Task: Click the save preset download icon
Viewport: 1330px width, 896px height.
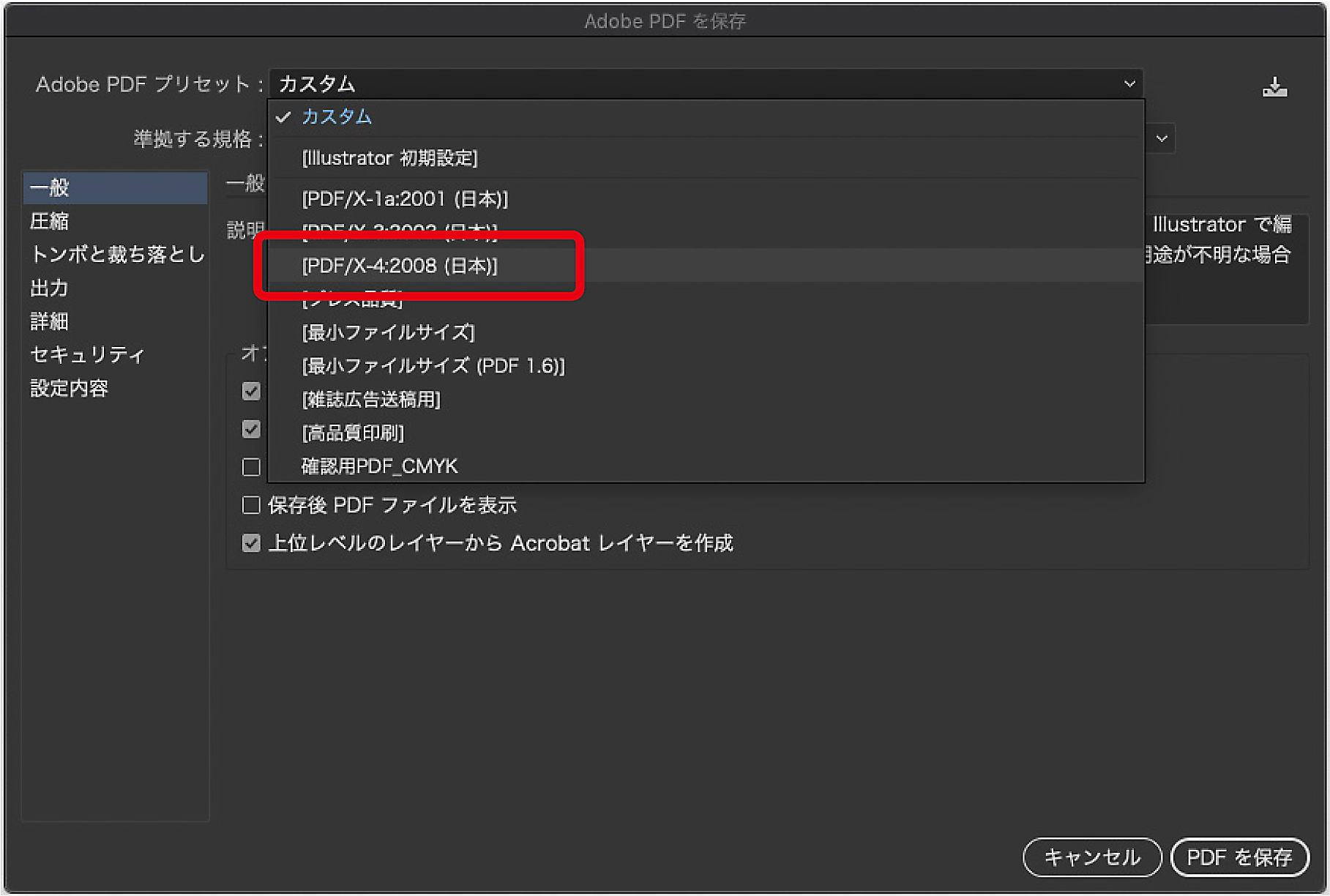Action: (1274, 87)
